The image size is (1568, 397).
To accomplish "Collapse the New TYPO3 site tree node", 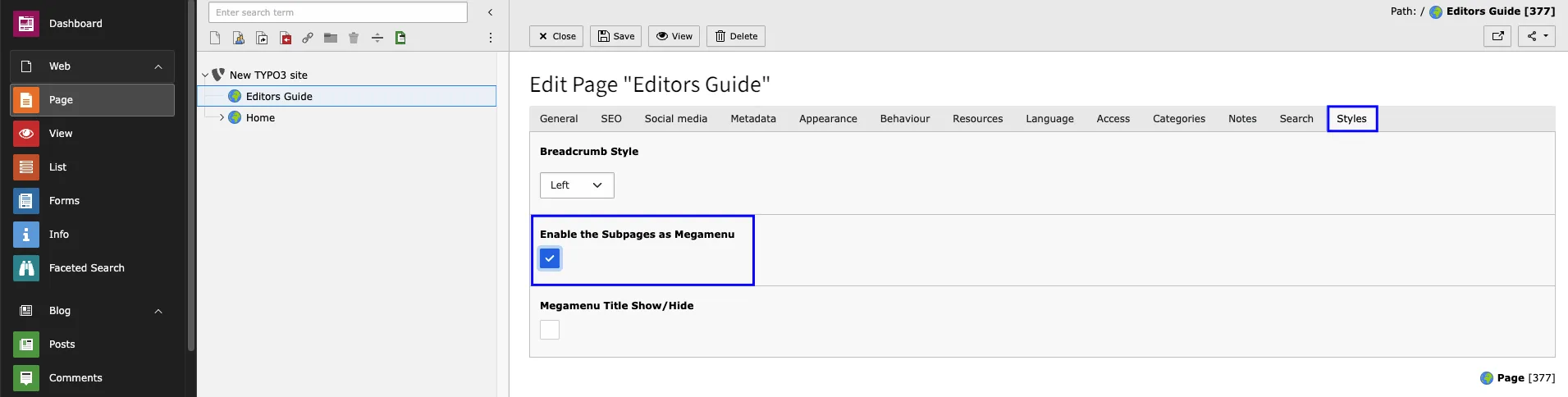I will pos(205,75).
